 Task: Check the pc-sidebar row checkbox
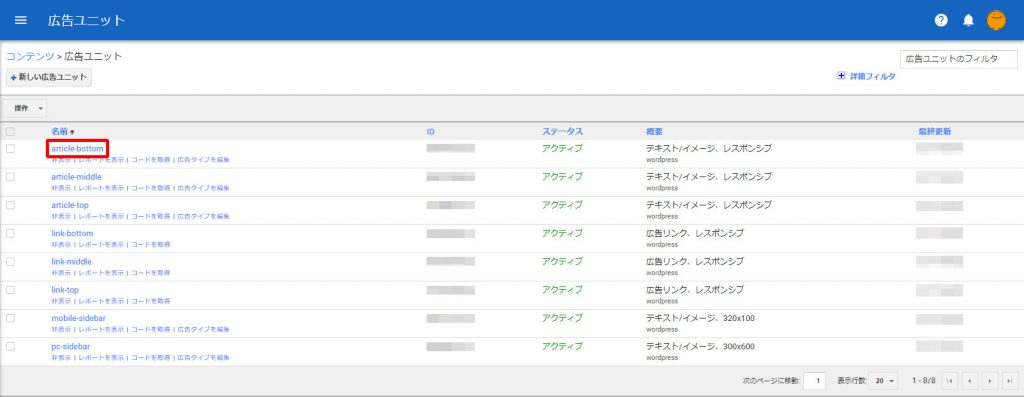10,346
